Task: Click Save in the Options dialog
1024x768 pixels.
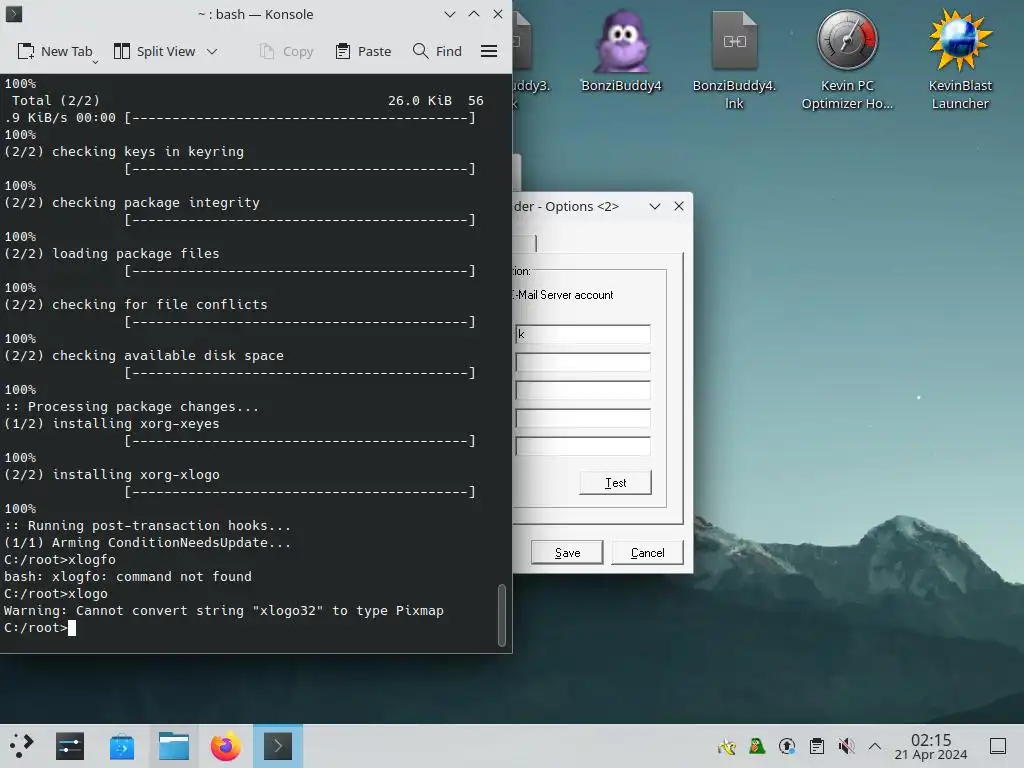Action: click(x=567, y=552)
